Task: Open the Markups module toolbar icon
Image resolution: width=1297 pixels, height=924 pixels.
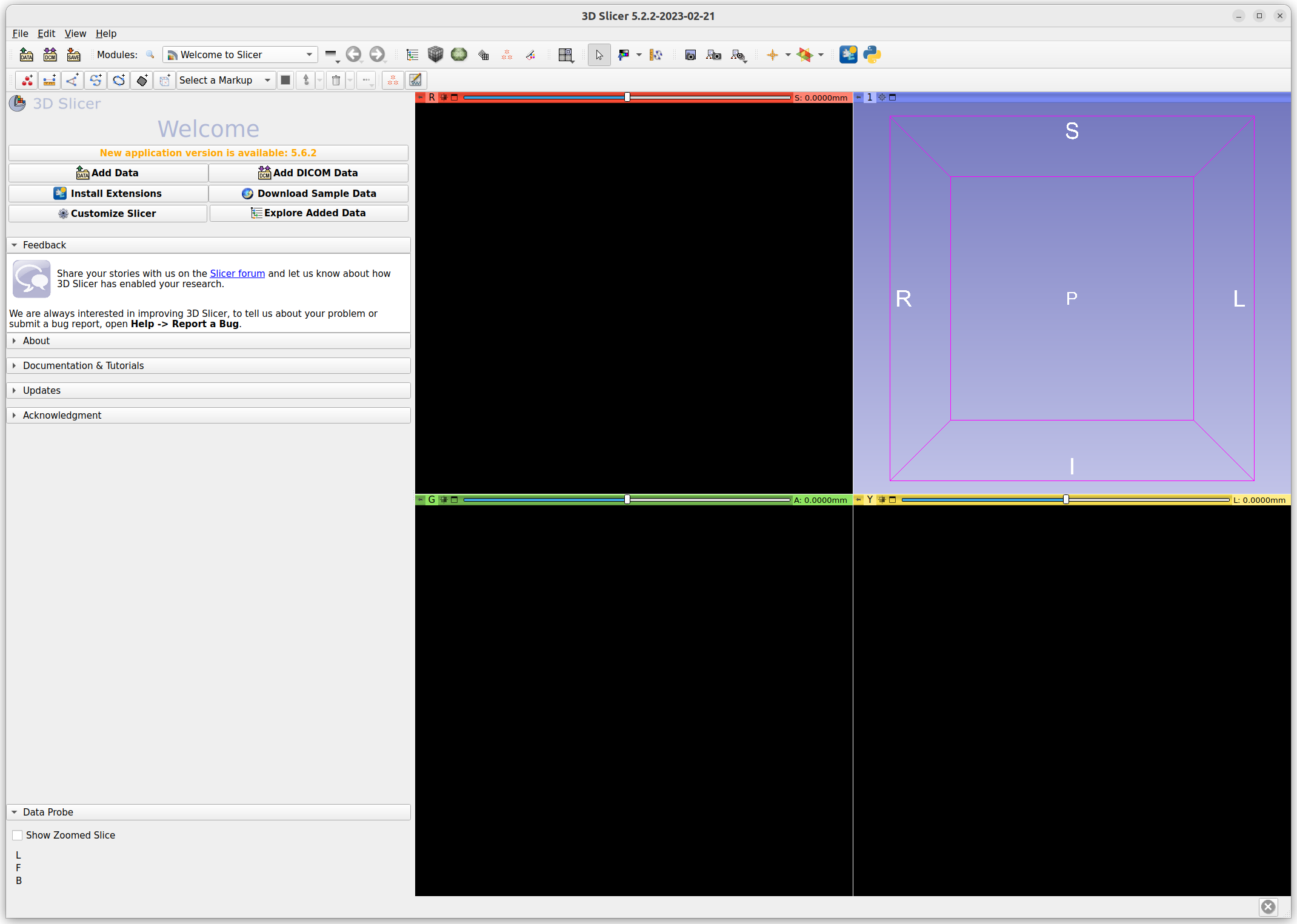Action: [507, 55]
